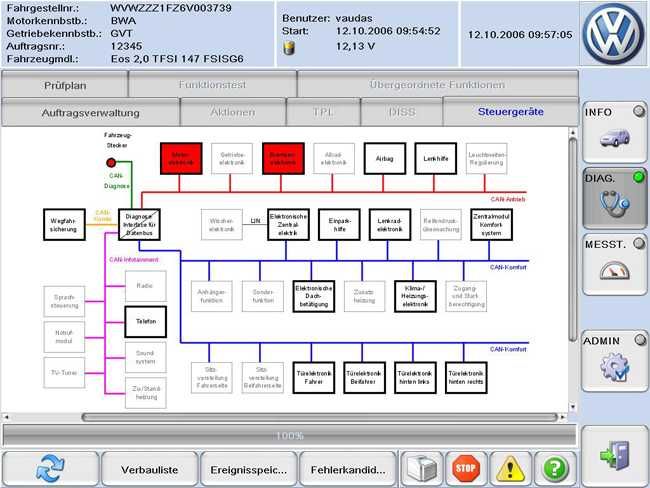This screenshot has width=650, height=488.
Task: Select the red Motorelektronik control unit box
Action: coord(181,159)
